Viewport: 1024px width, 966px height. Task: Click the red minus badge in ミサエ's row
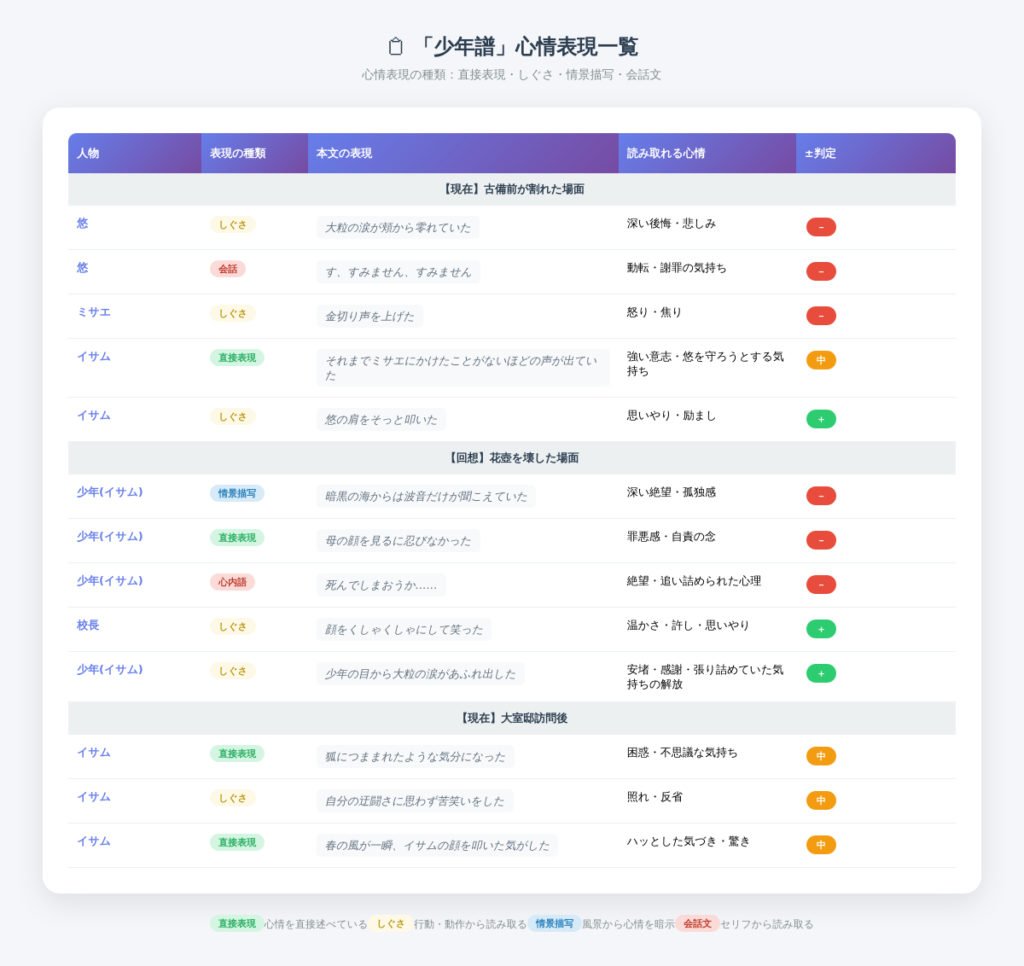(x=820, y=316)
